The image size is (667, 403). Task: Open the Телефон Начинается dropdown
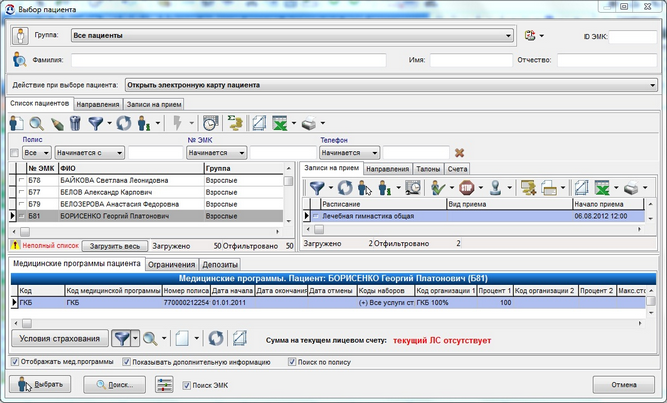[x=349, y=153]
